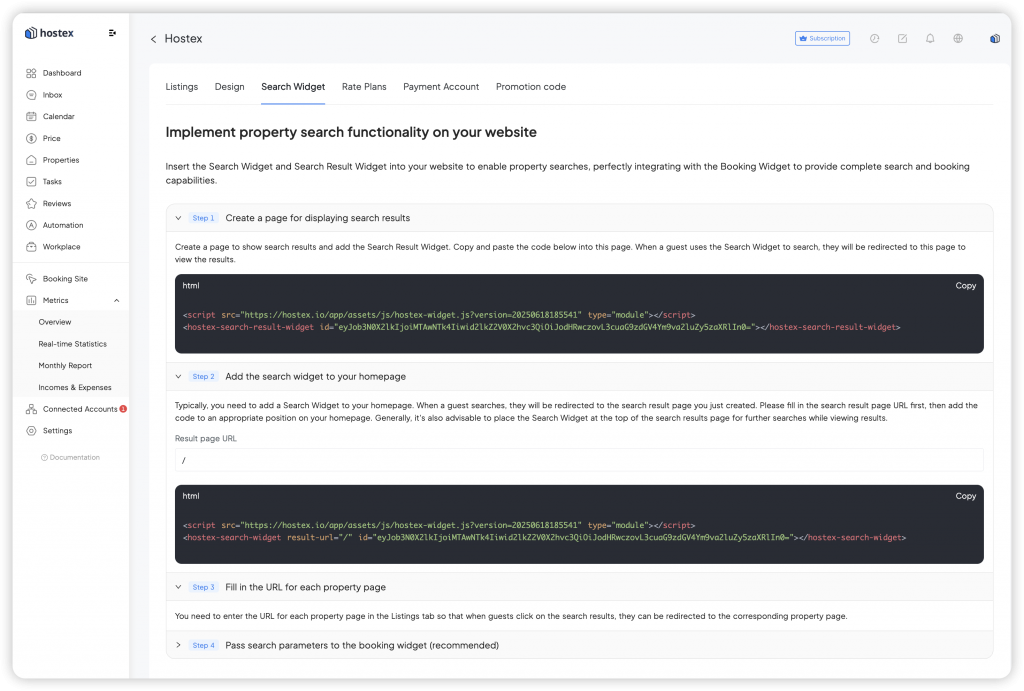Click the Reviews star icon
The height and width of the screenshot is (691, 1024).
coord(31,204)
